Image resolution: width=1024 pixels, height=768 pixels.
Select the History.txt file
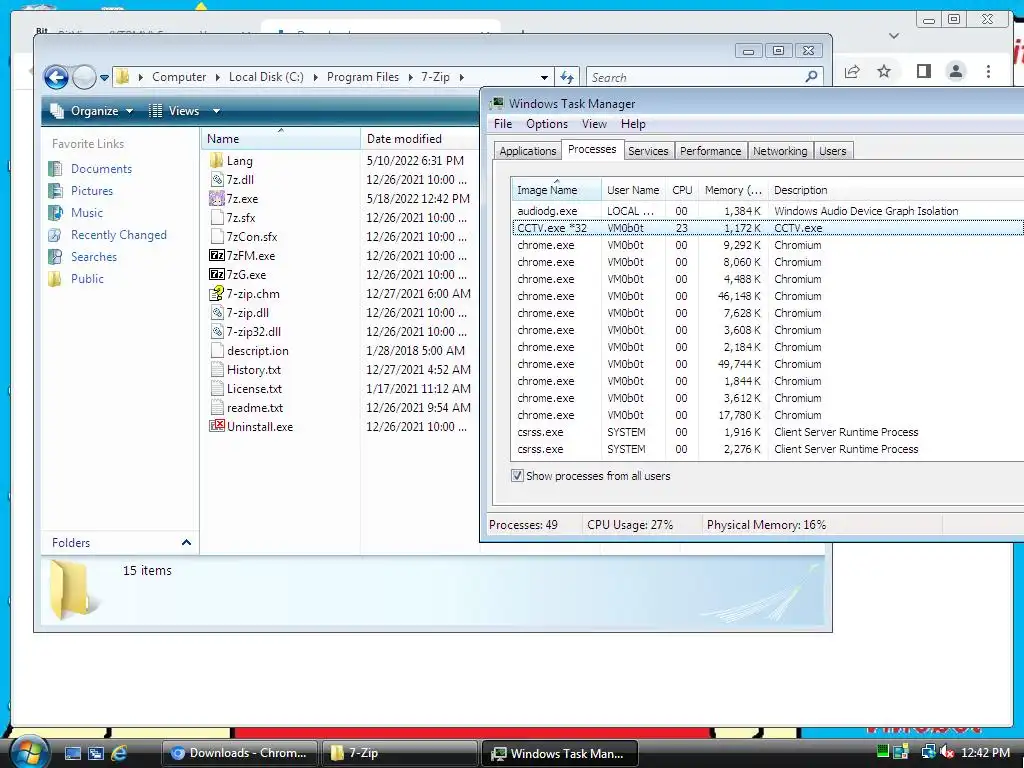tap(253, 370)
